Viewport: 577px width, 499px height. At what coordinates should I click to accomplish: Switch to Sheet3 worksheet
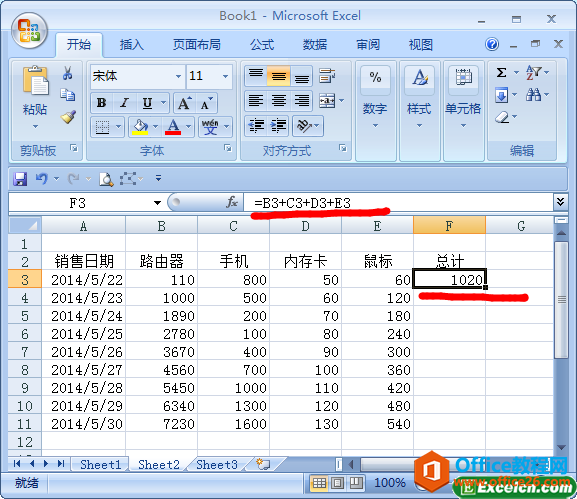217,464
